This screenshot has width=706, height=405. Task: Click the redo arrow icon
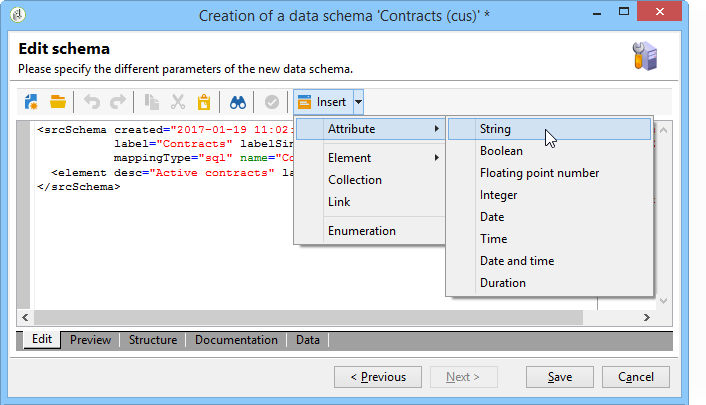[118, 102]
